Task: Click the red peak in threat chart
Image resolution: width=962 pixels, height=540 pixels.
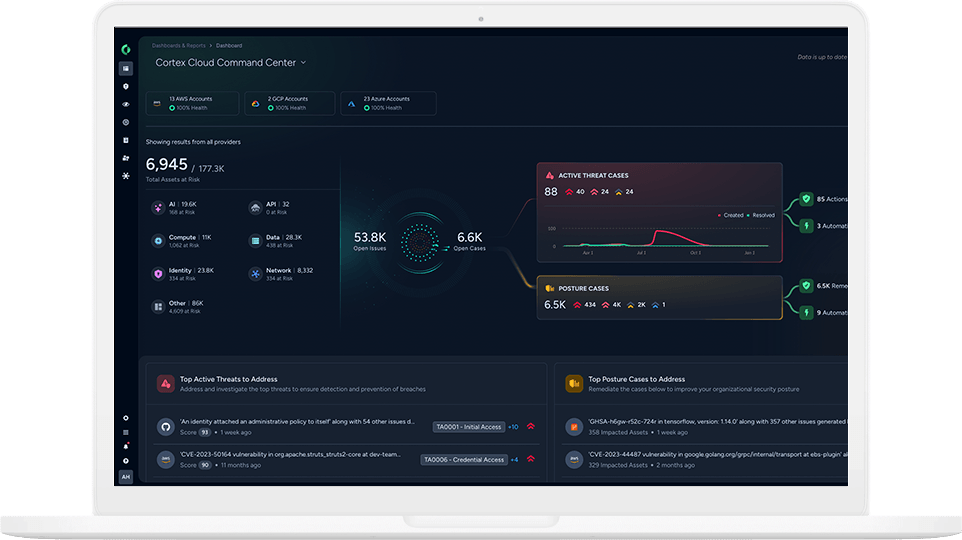Action: point(658,232)
